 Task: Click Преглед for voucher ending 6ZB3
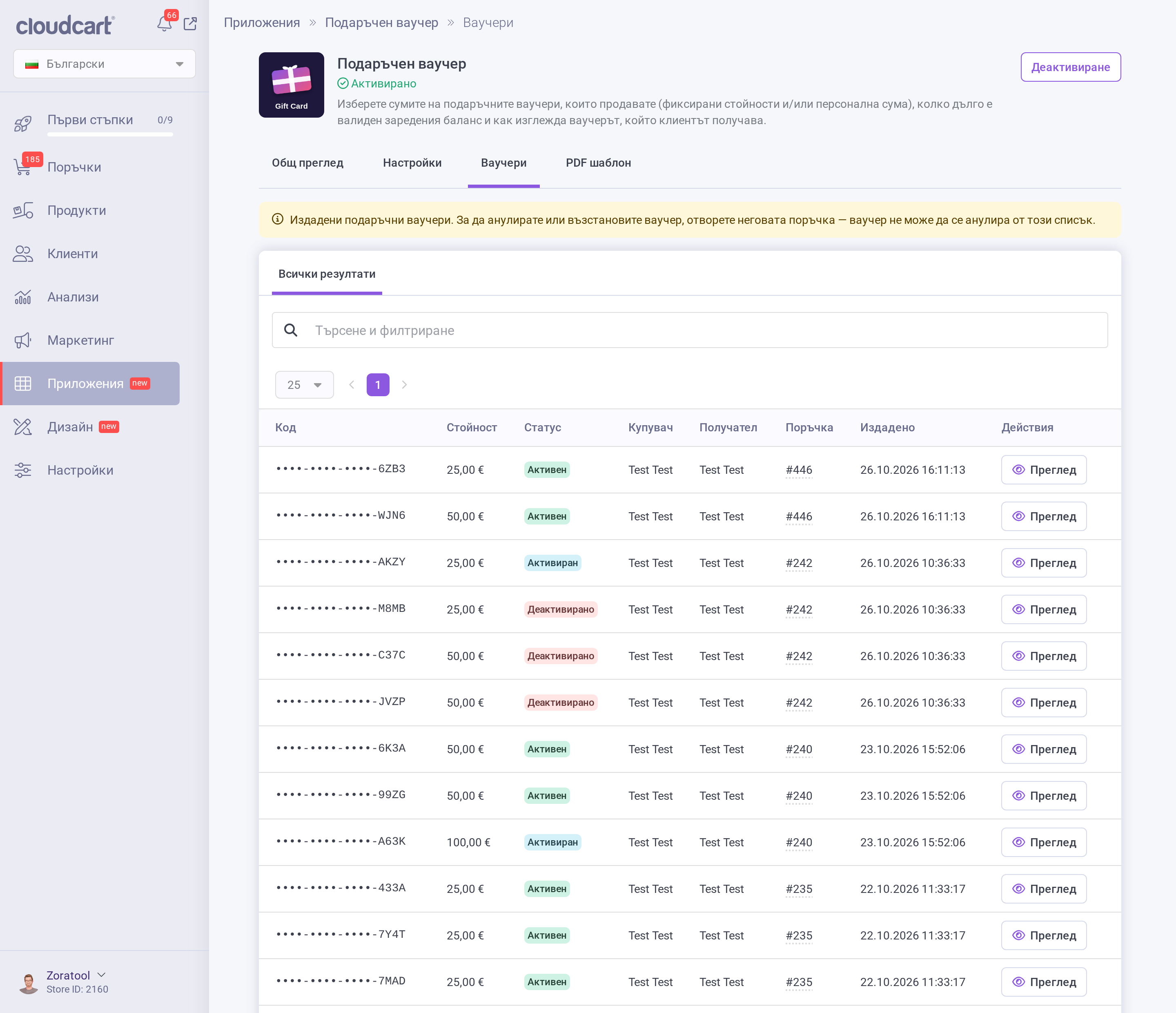click(1044, 470)
